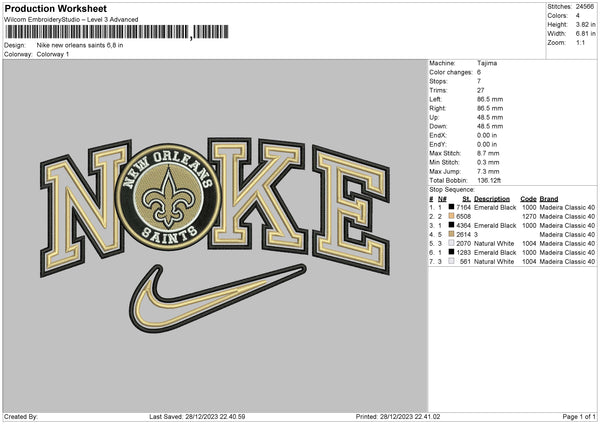The image size is (600, 424).
Task: Click the 'Left:' label
Action: (435, 99)
